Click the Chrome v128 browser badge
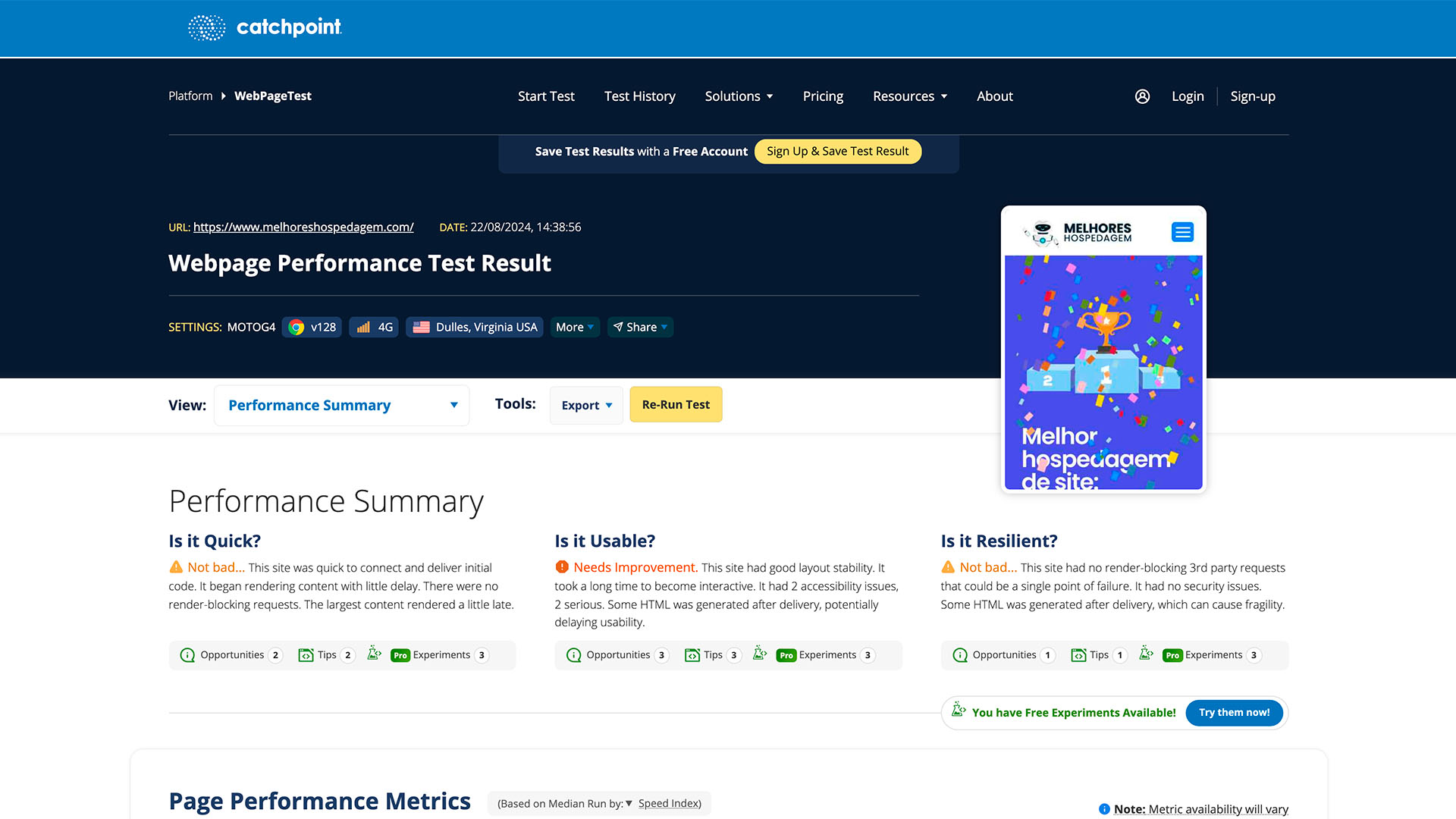 pos(312,327)
